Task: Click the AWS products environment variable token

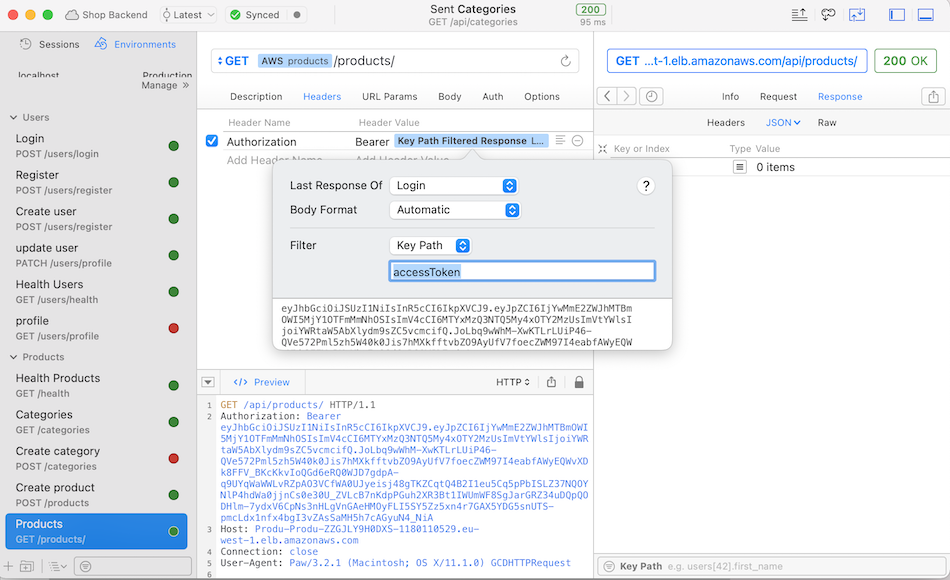Action: 294,61
